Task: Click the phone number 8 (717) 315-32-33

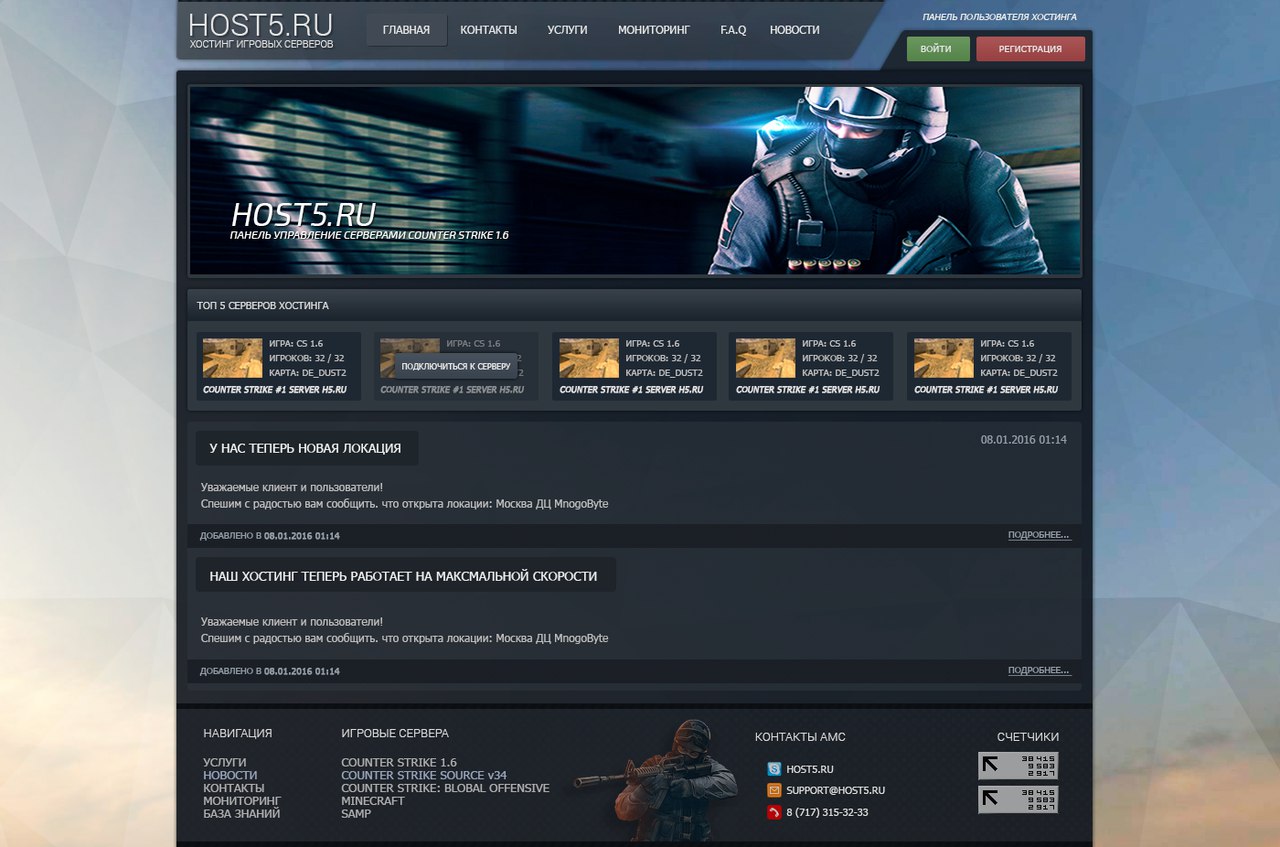Action: point(827,812)
